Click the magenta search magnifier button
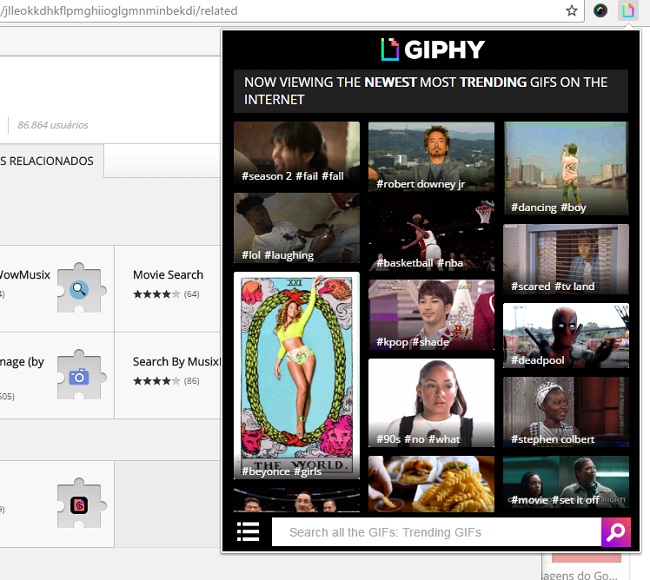650x580 pixels. tap(616, 532)
